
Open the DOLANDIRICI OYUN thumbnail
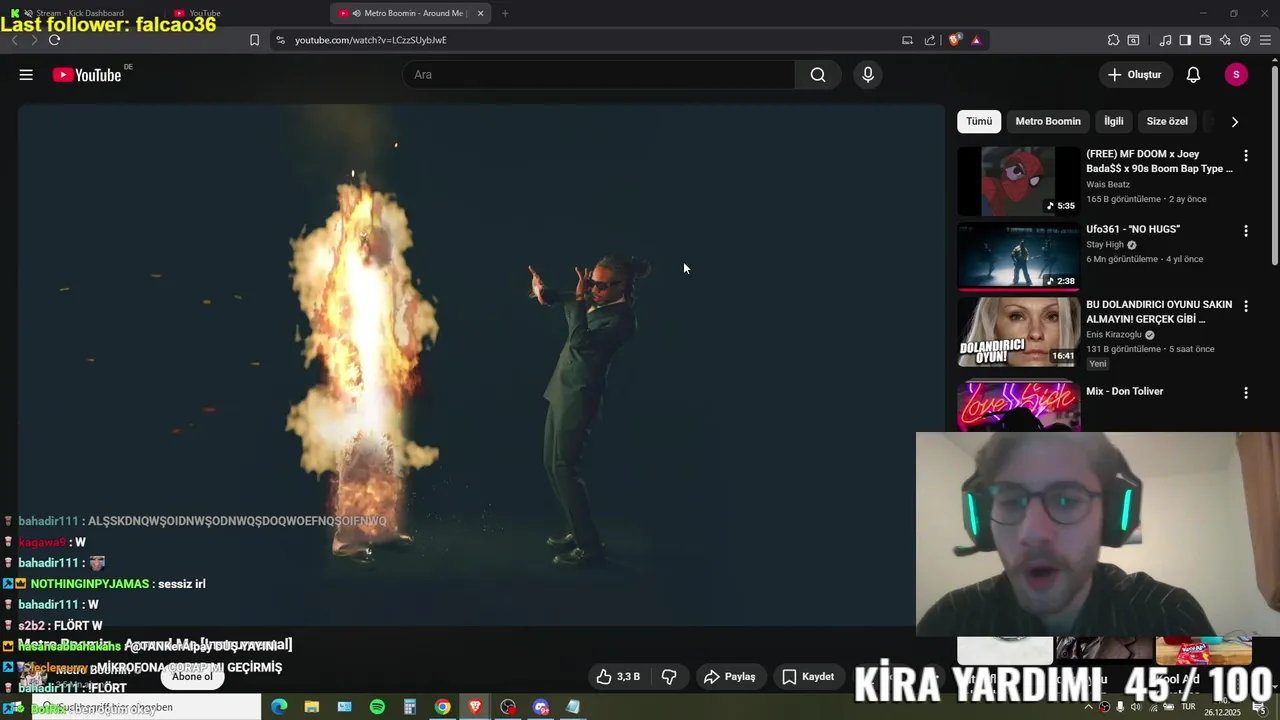(x=1018, y=332)
